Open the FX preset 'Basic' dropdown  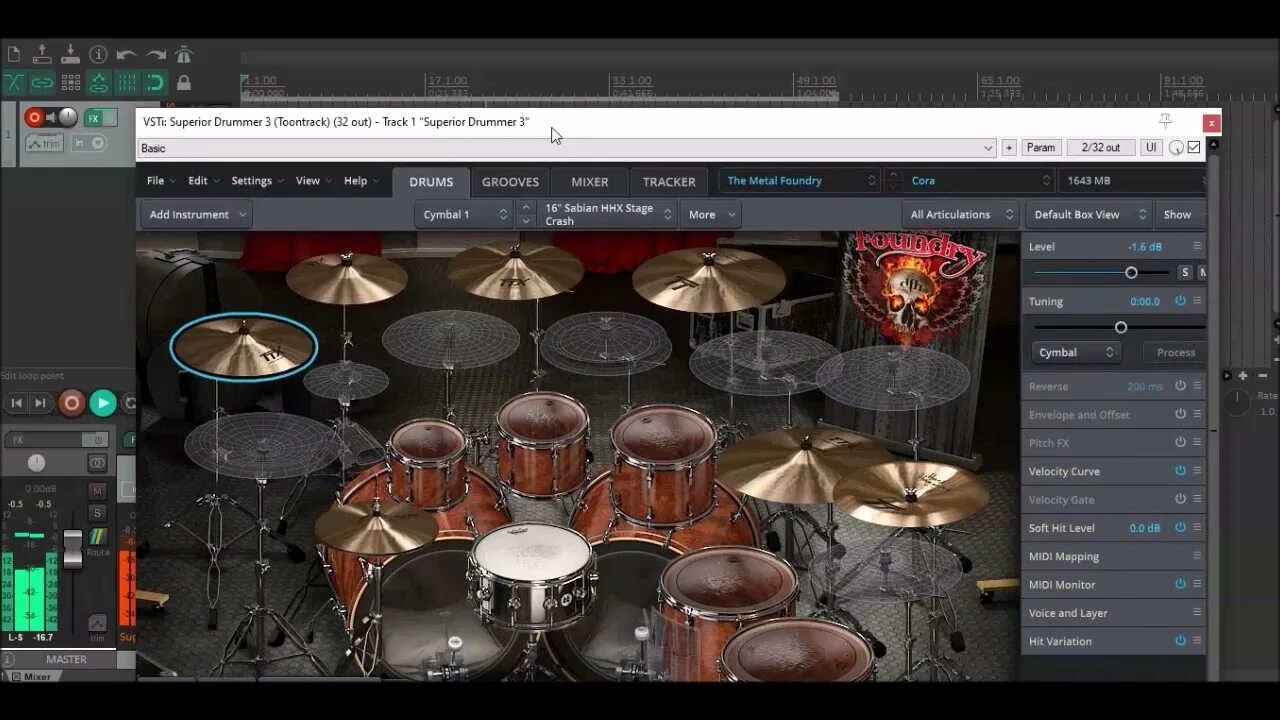pyautogui.click(x=567, y=148)
